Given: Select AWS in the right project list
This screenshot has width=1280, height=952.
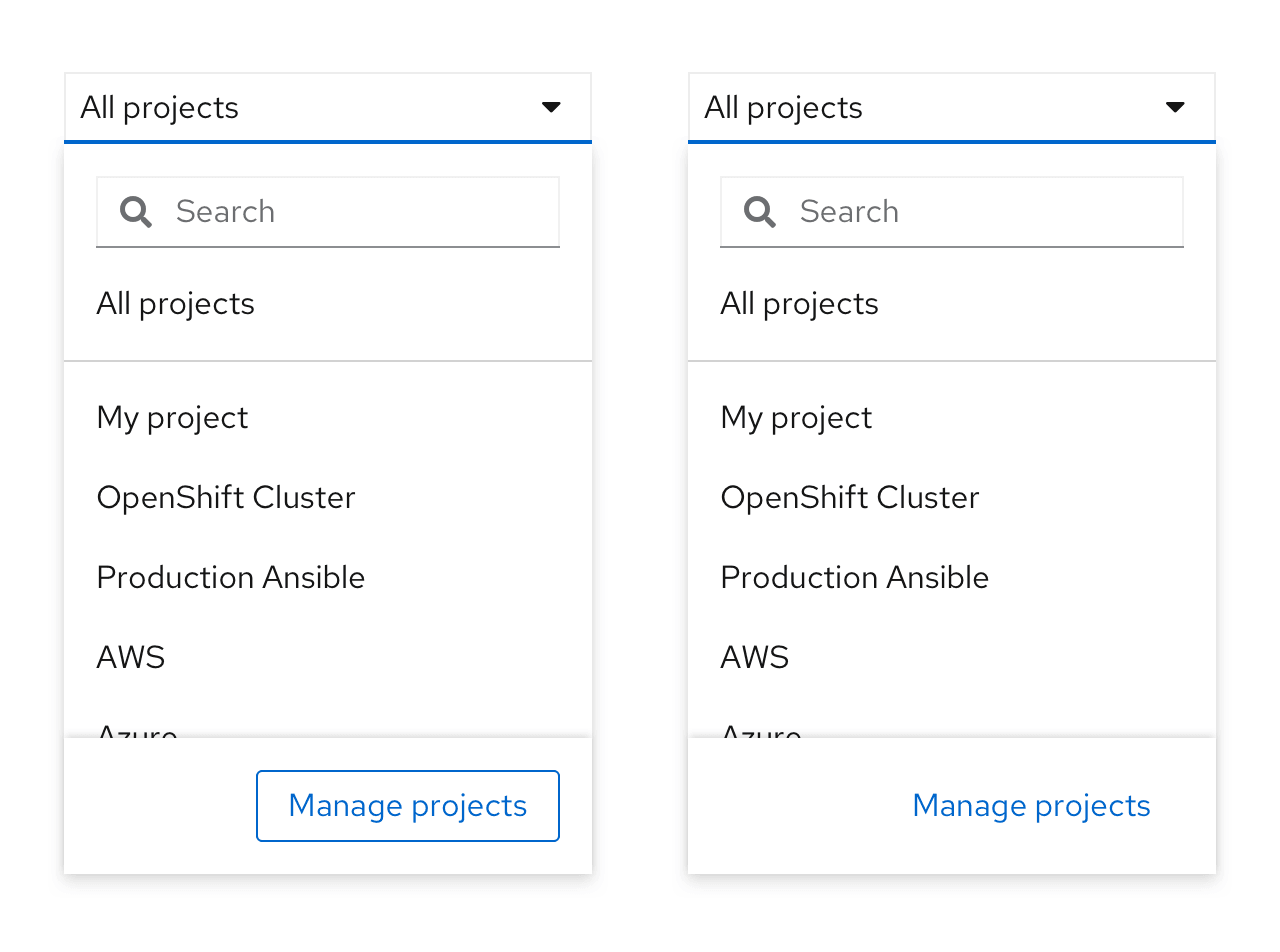Looking at the screenshot, I should click(x=755, y=658).
